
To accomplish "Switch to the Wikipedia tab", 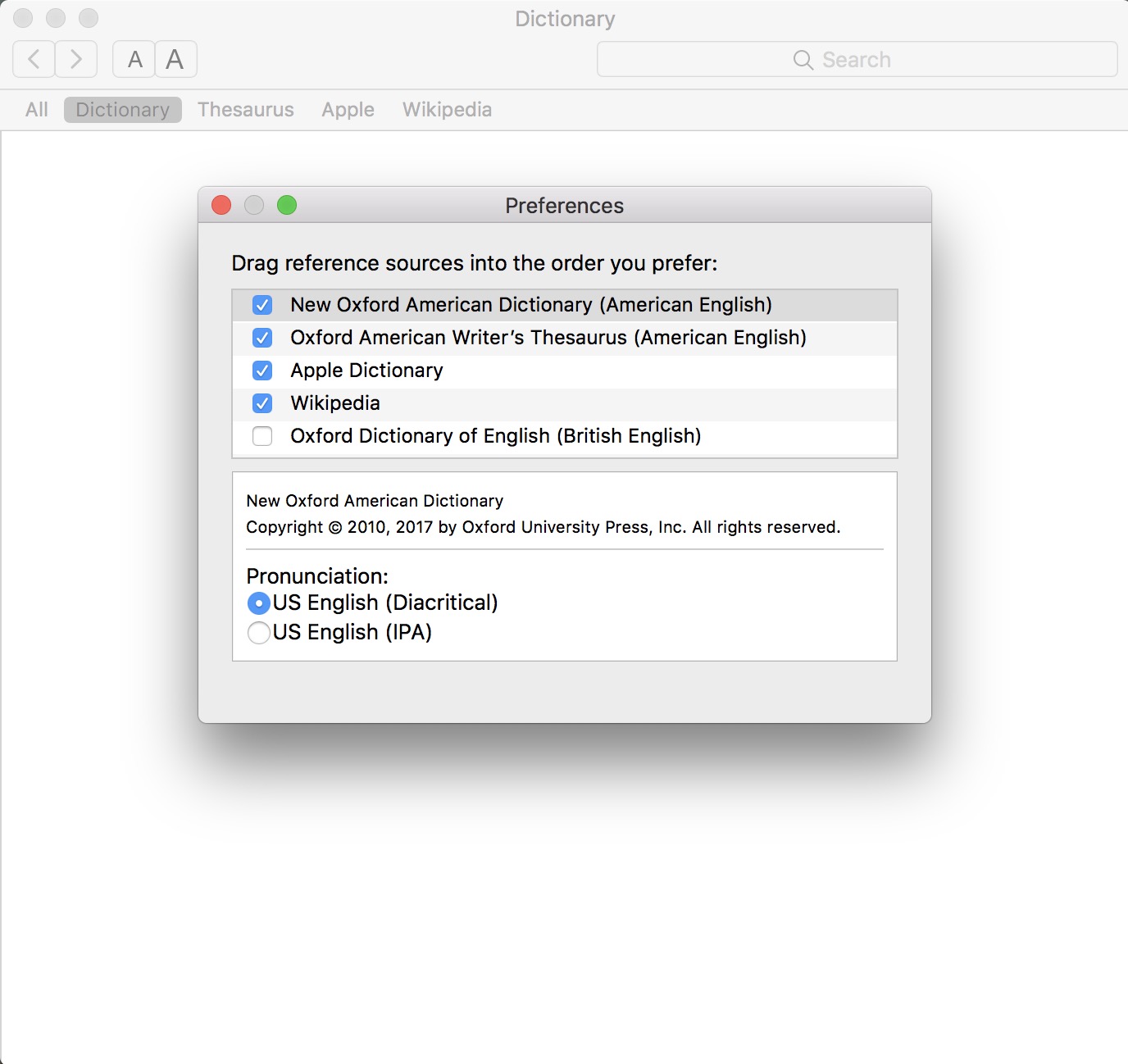I will (447, 110).
